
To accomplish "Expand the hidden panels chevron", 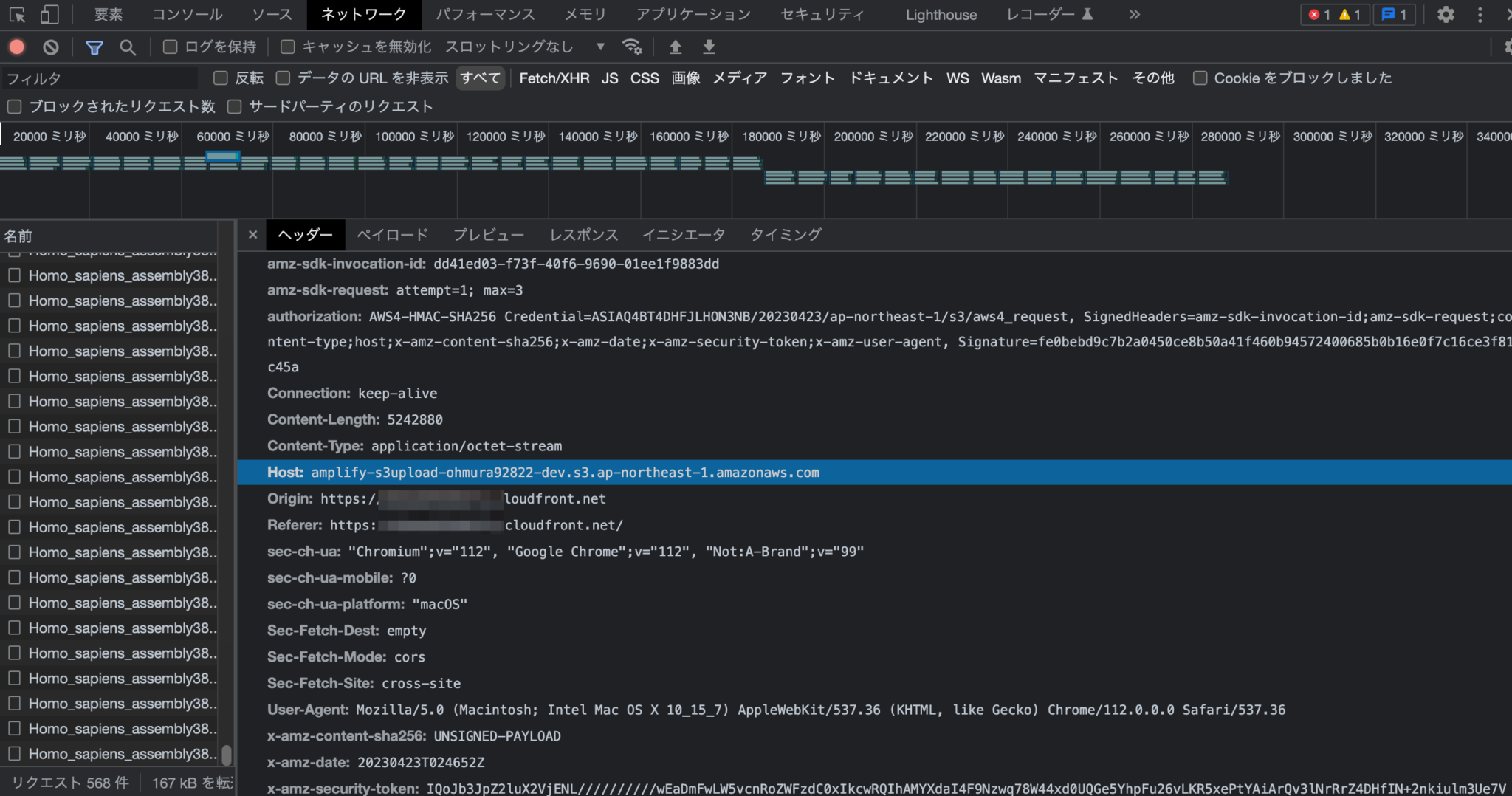I will [1134, 14].
